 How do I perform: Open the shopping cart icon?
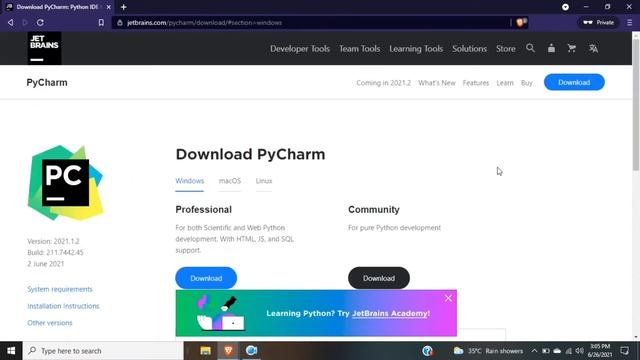pyautogui.click(x=572, y=48)
